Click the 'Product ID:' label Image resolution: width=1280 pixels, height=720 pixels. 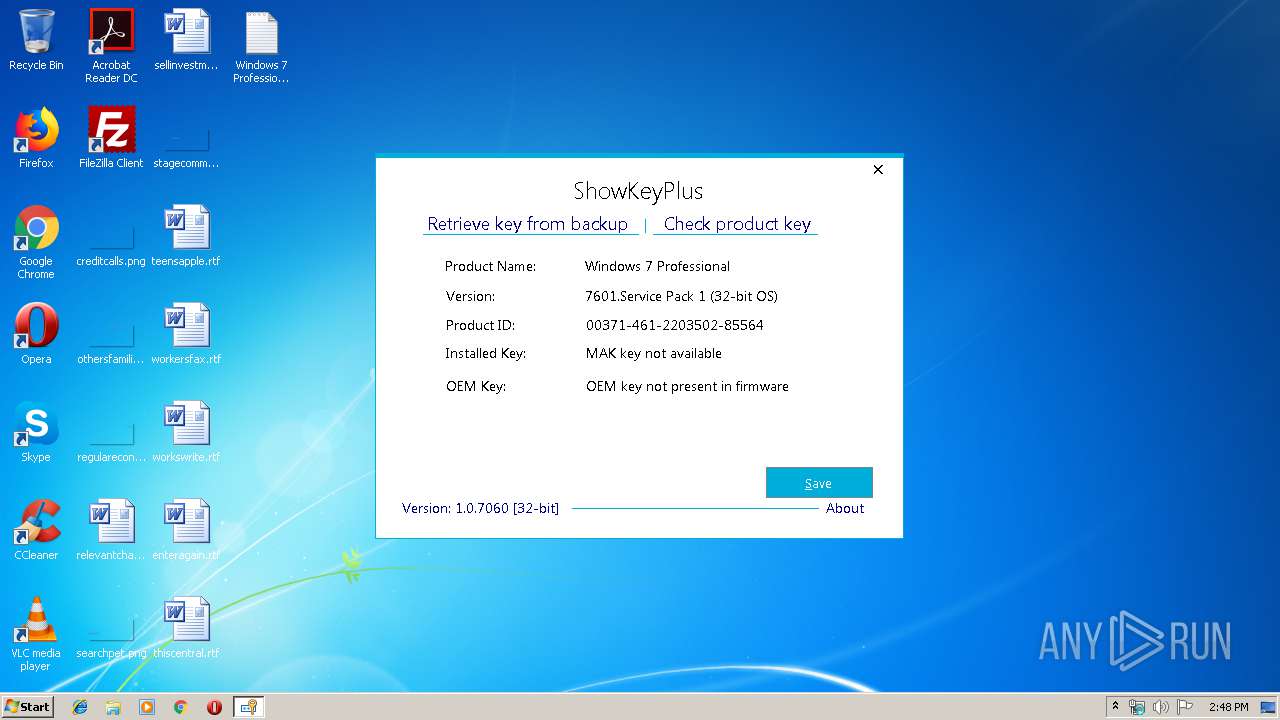coord(480,325)
